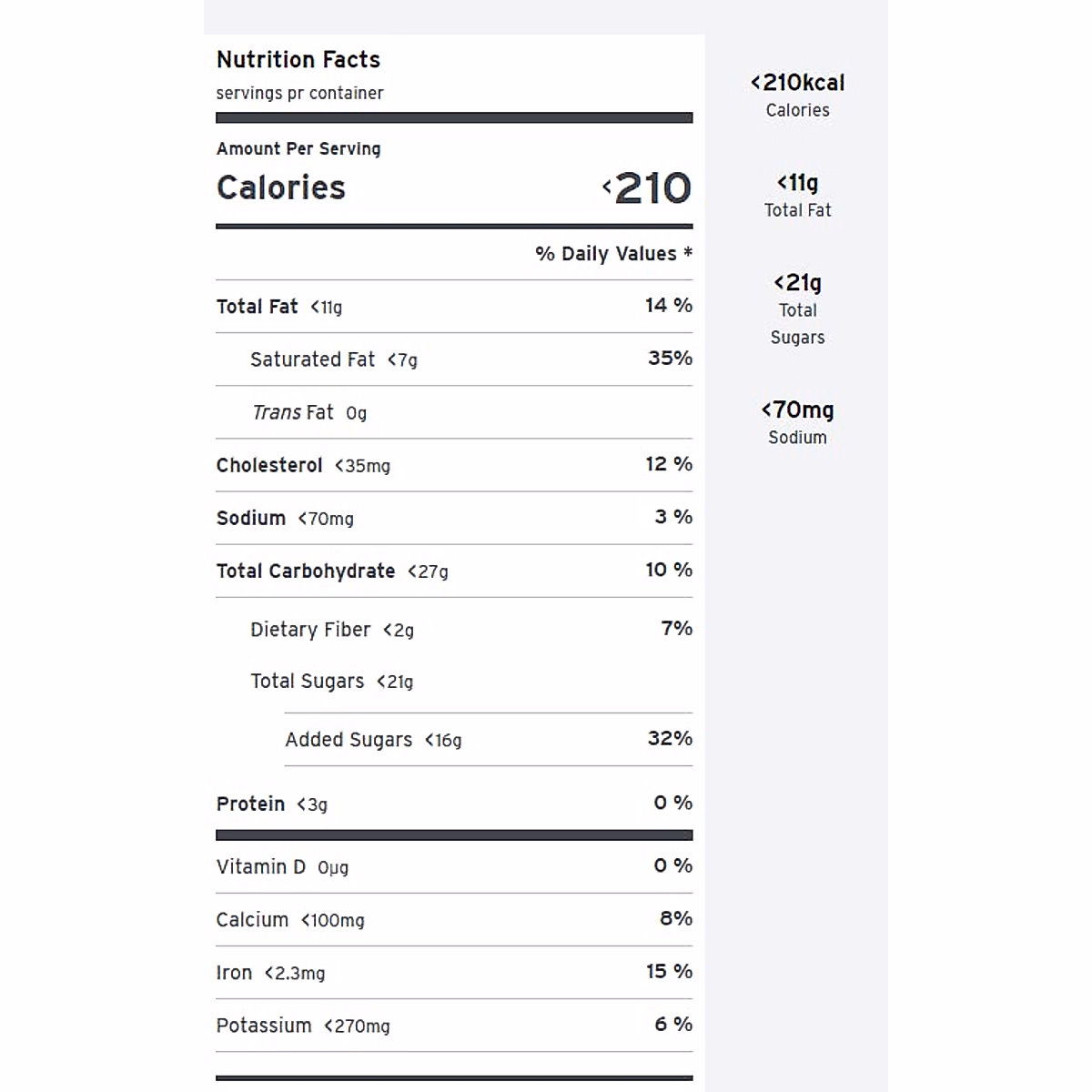This screenshot has width=1092, height=1092.
Task: Select the Dietary Fiber row label
Action: pos(310,630)
